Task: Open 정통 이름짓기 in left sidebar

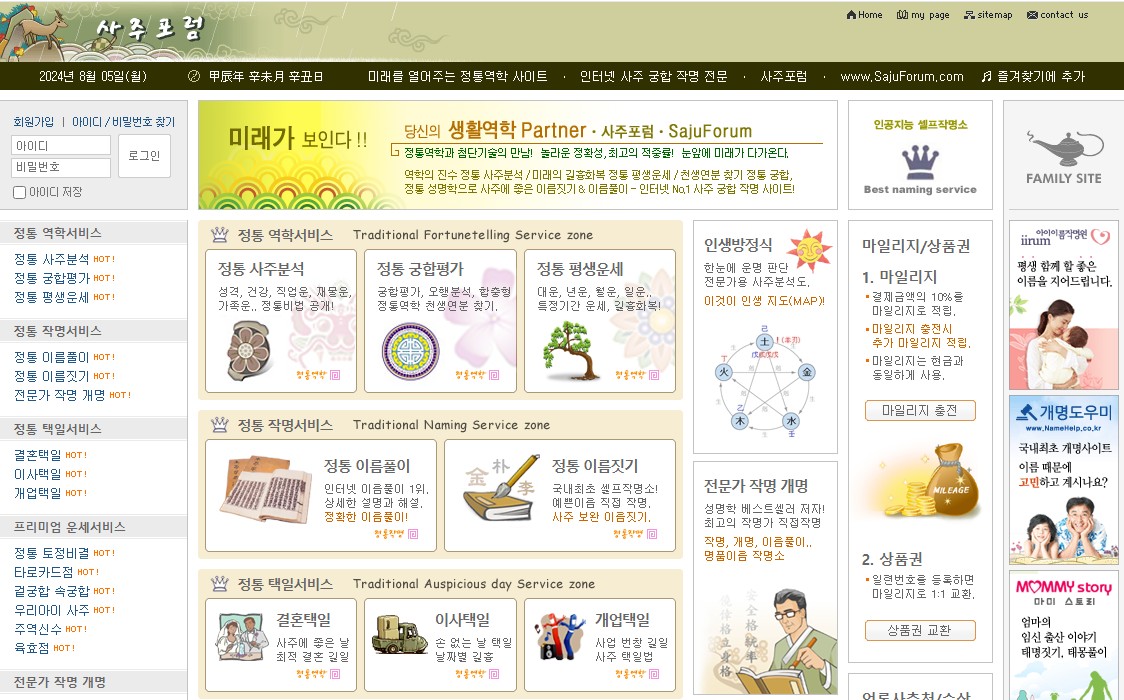Action: point(52,375)
